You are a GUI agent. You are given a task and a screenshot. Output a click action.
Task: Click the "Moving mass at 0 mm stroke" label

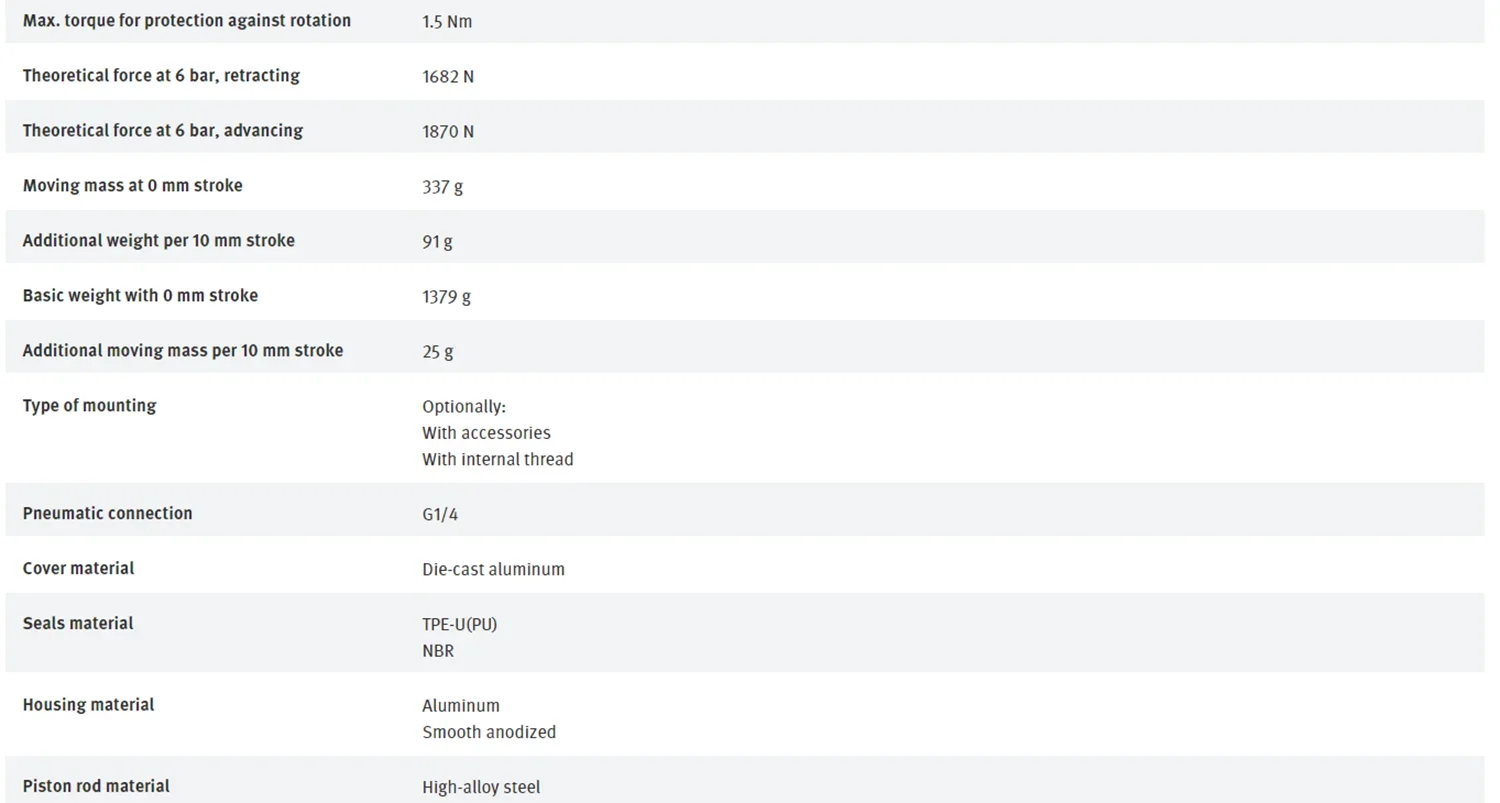point(132,186)
